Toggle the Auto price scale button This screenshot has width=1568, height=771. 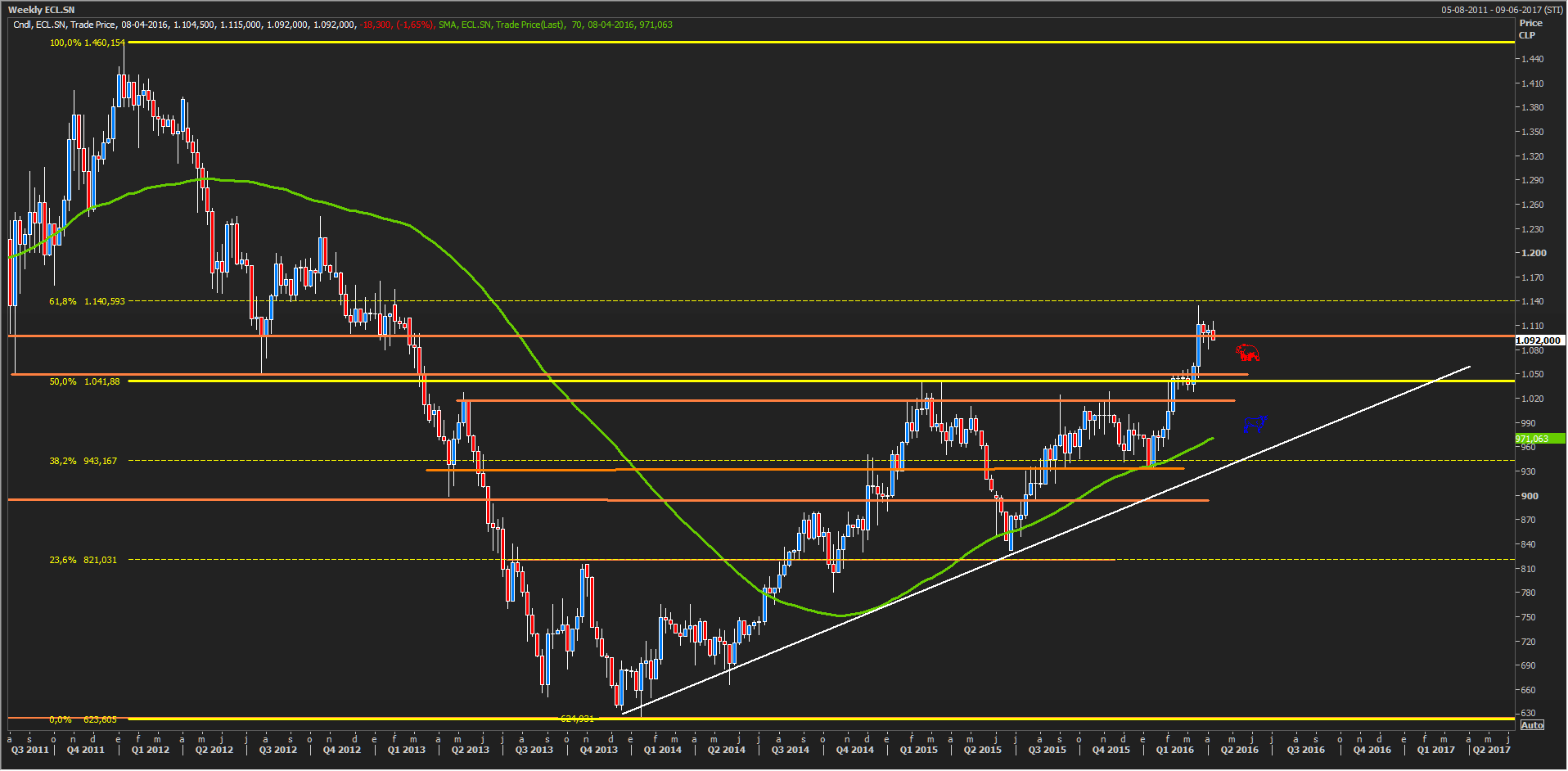click(x=1532, y=725)
